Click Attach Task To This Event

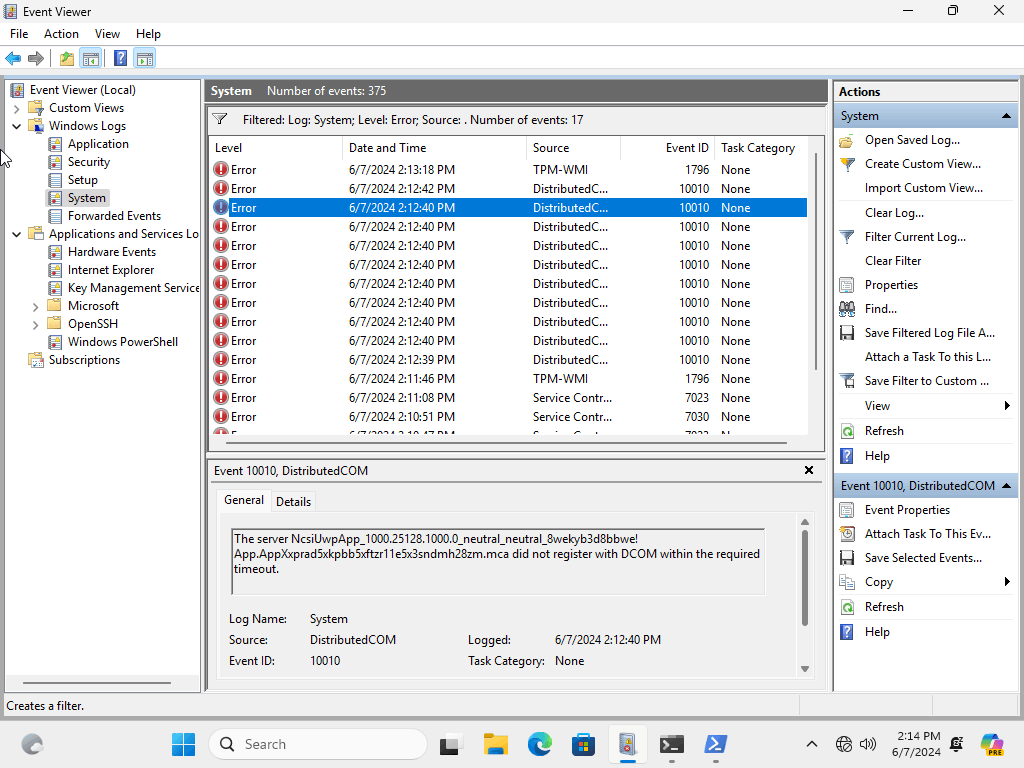click(927, 534)
